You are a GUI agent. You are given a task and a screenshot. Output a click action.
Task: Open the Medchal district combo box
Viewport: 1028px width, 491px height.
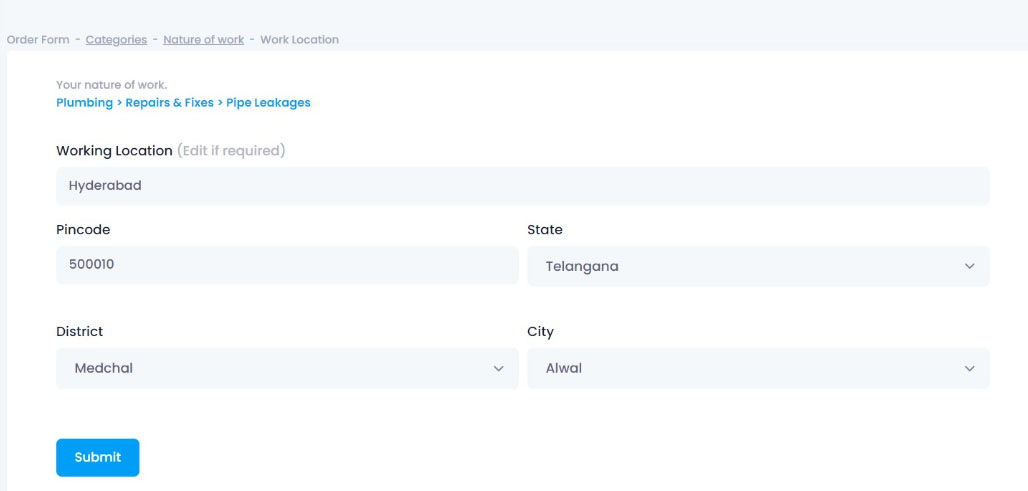(x=287, y=368)
